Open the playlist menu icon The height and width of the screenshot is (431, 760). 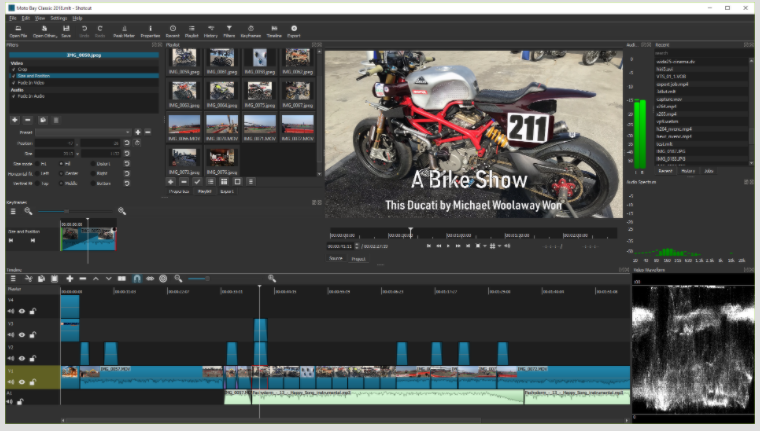coord(251,182)
